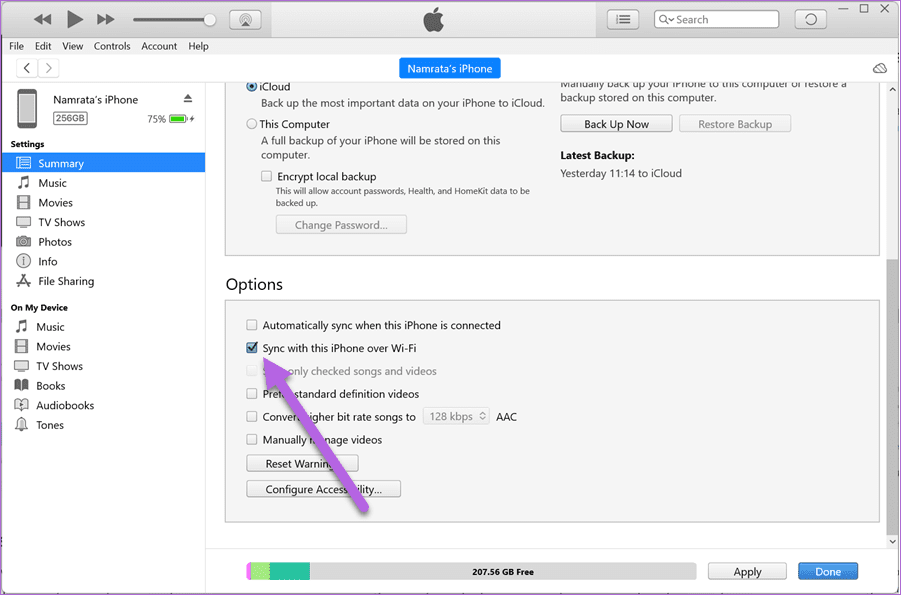Skip forward with the fast-forward button

[x=105, y=20]
